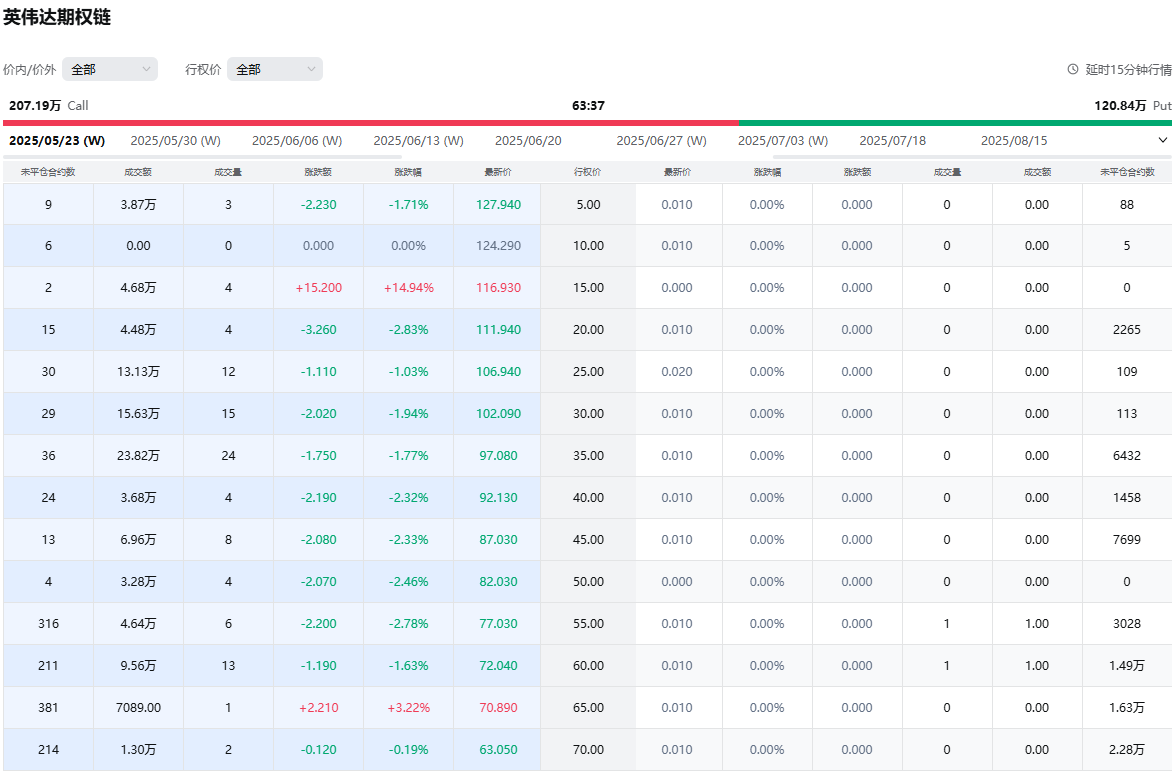1174x771 pixels.
Task: Click call price 127.940 at strike 5.00
Action: [498, 204]
